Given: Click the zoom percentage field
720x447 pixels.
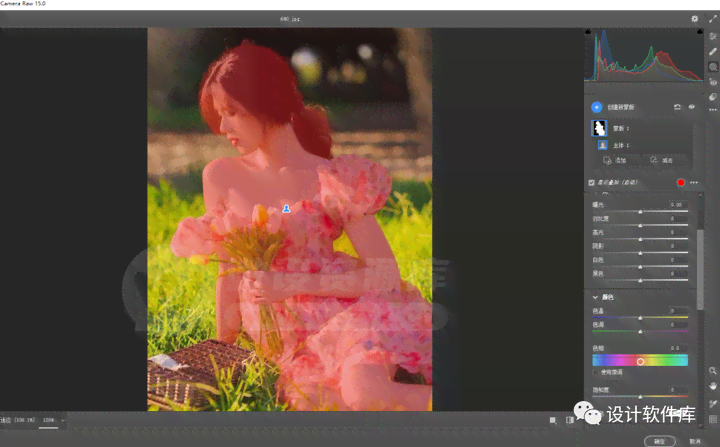Looking at the screenshot, I should [x=48, y=420].
